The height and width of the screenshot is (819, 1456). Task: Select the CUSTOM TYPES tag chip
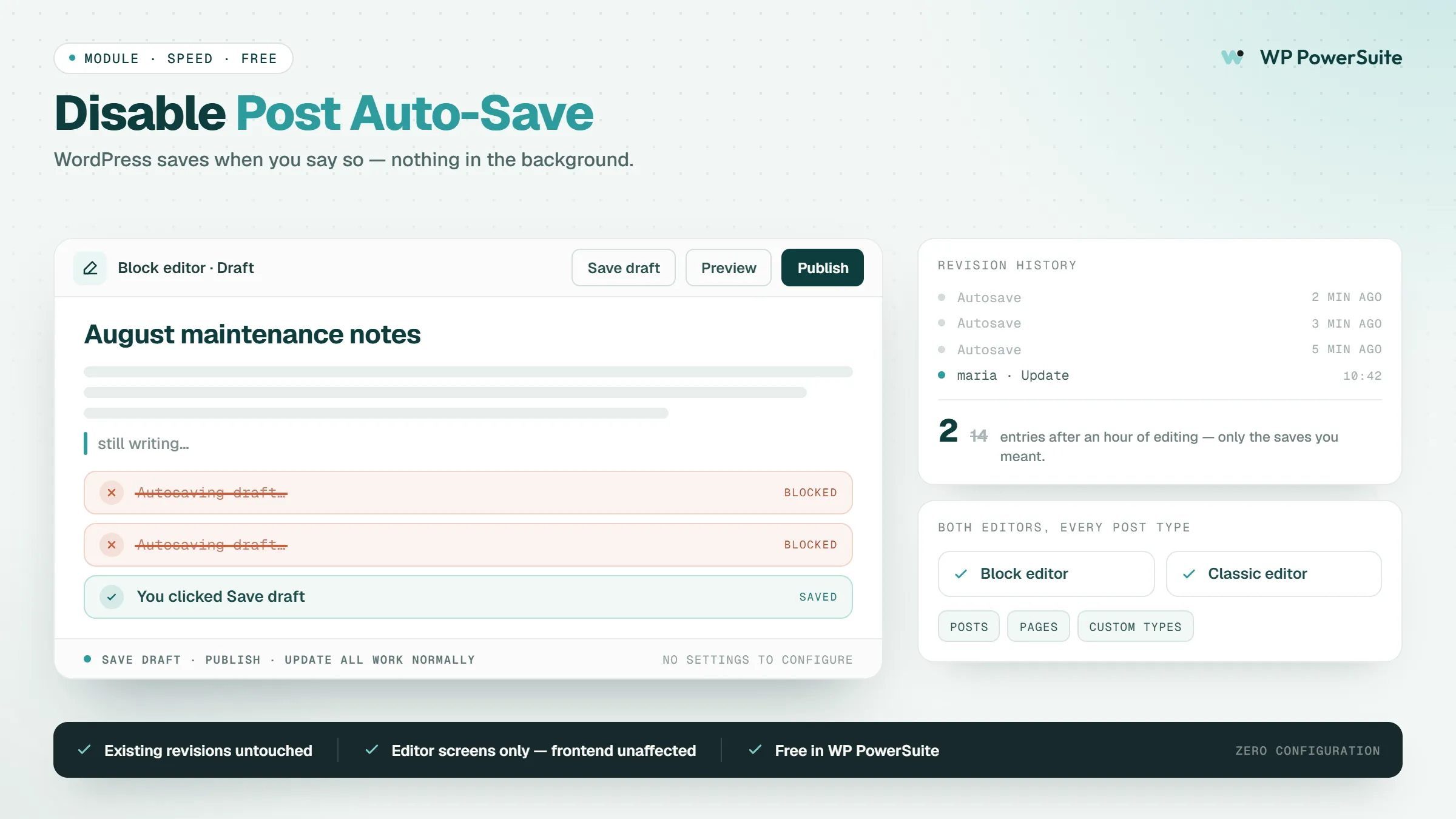click(x=1136, y=626)
